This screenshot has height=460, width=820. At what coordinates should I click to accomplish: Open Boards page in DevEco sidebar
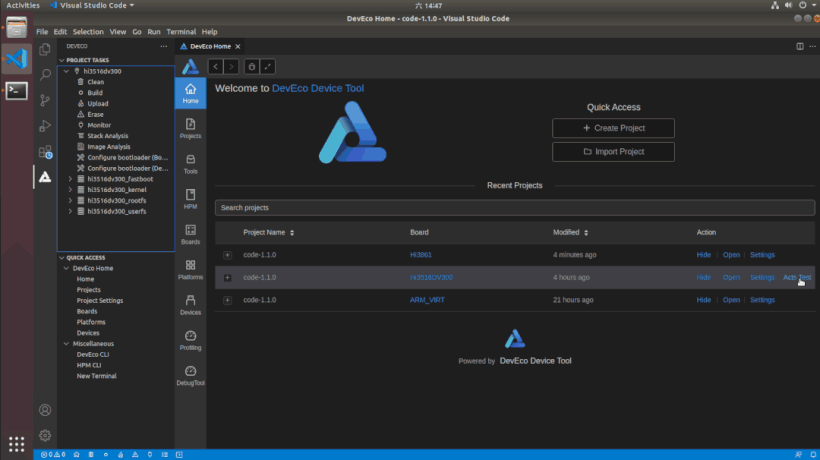190,235
